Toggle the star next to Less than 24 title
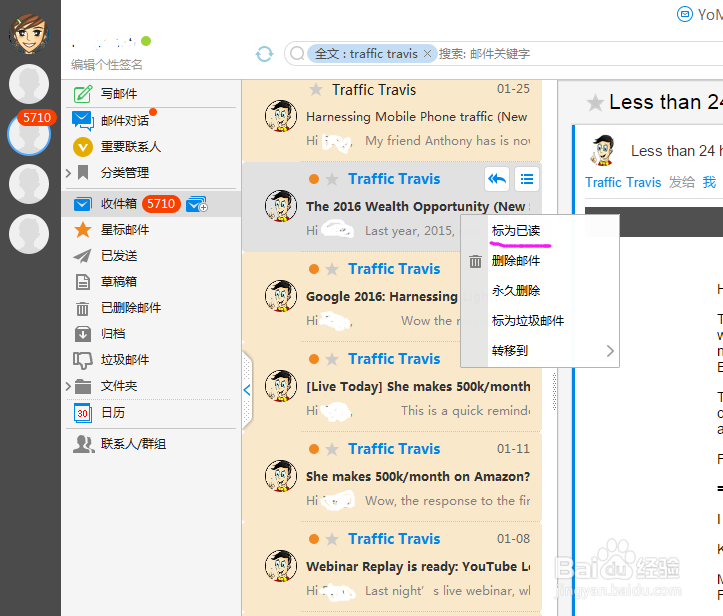The height and width of the screenshot is (616, 723). [x=595, y=102]
